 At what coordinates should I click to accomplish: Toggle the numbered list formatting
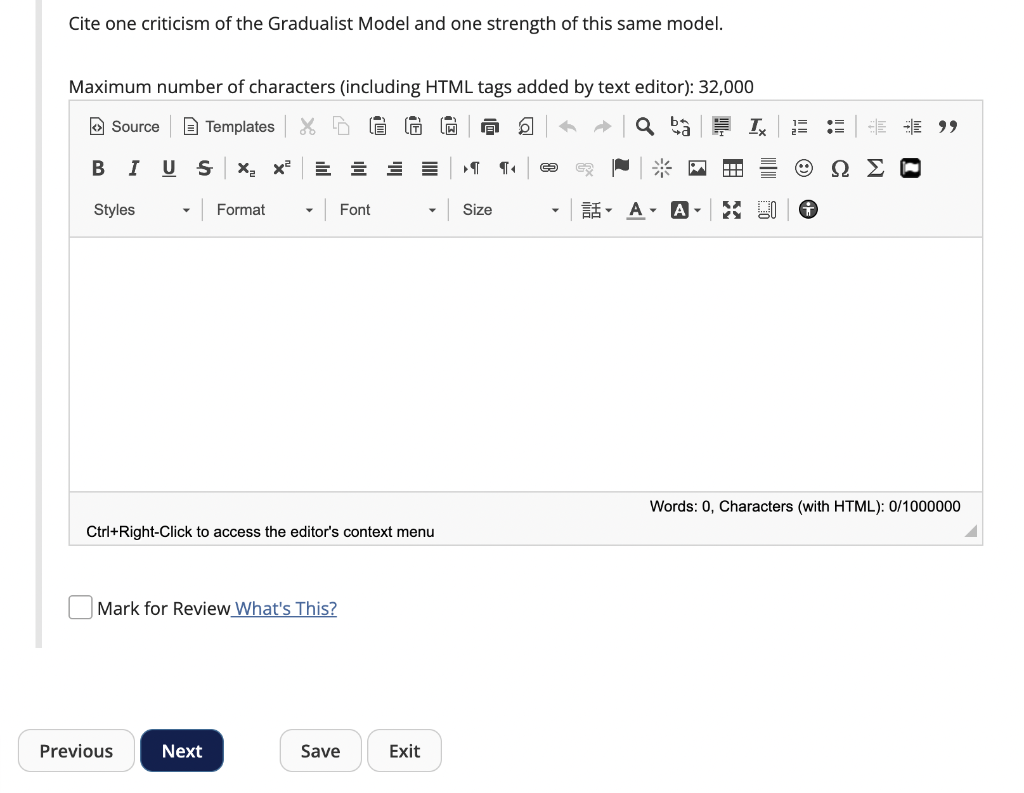point(798,126)
